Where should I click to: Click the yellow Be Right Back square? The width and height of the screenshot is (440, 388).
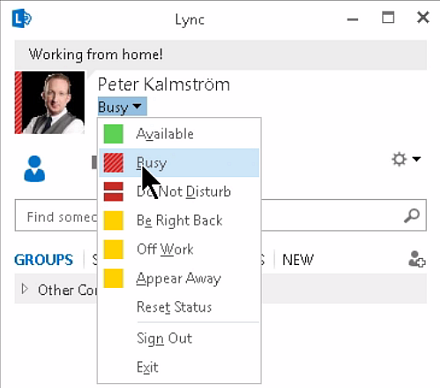[x=113, y=220]
